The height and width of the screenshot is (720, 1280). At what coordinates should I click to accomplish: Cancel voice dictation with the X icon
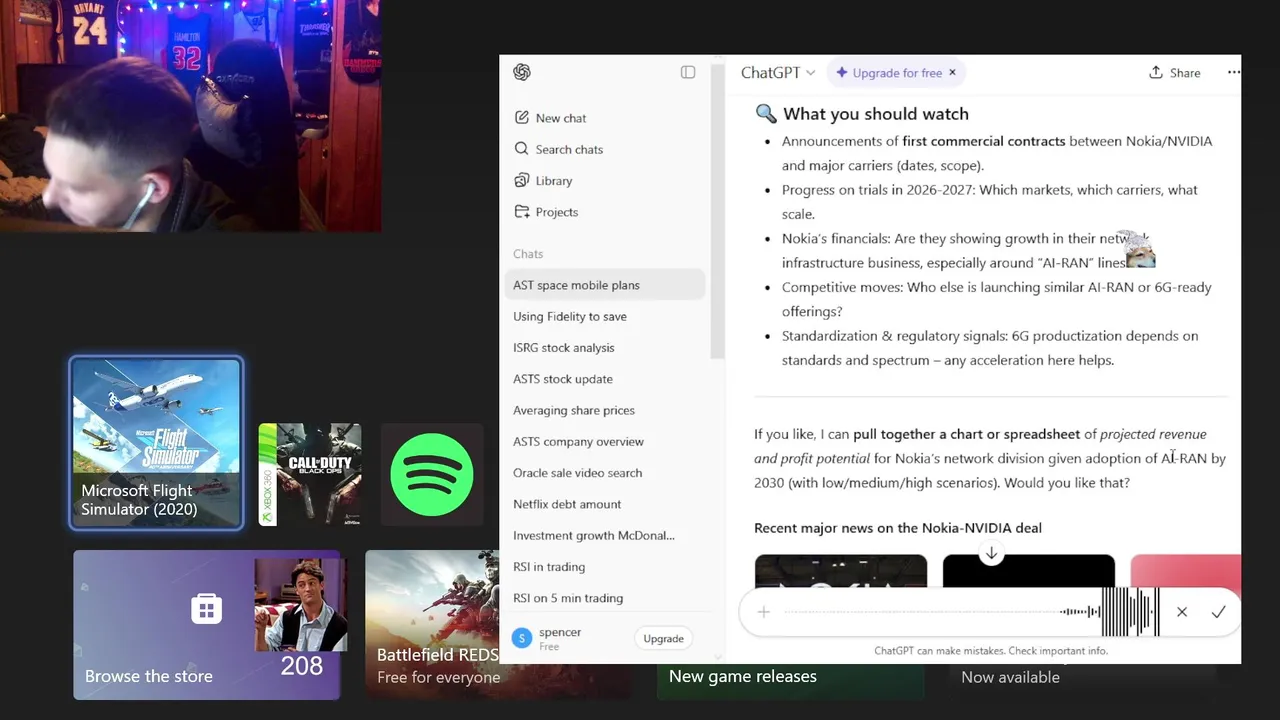click(1182, 612)
